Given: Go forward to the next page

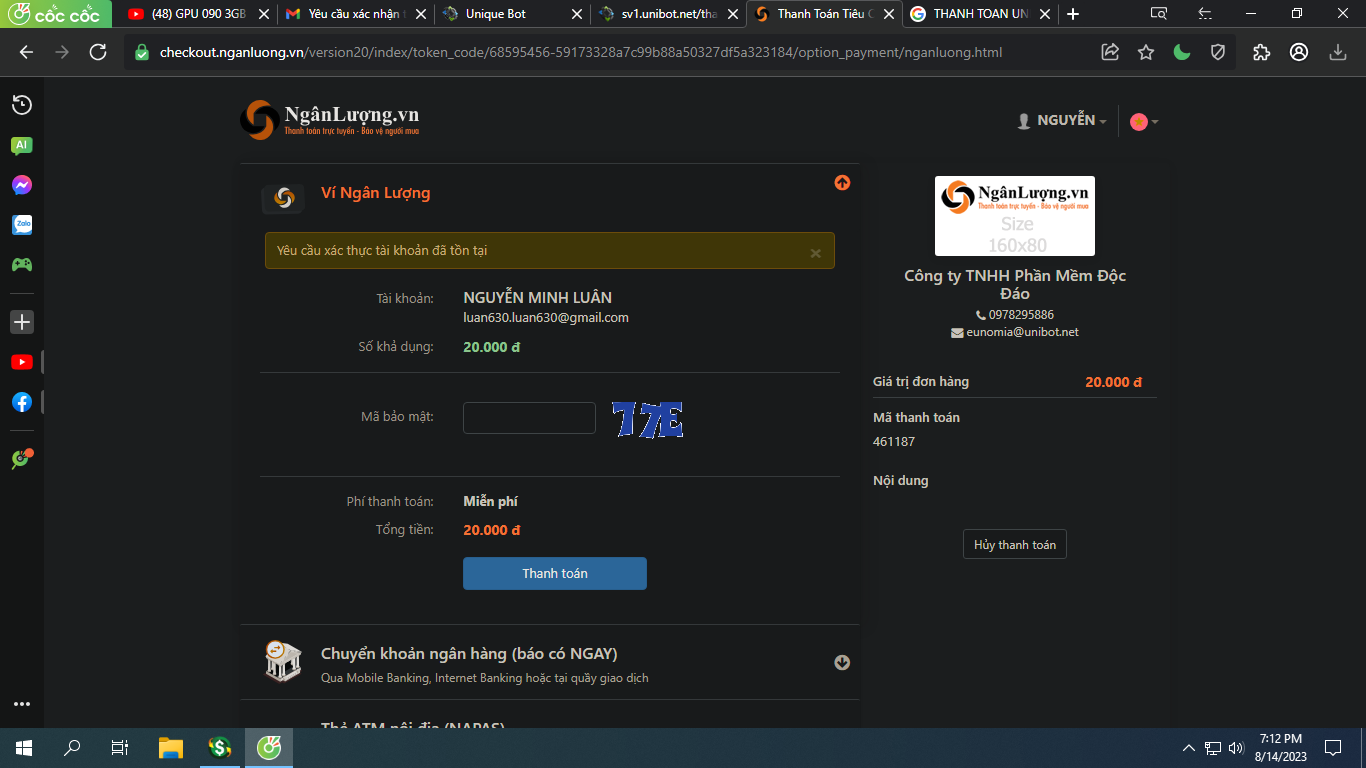Looking at the screenshot, I should tap(62, 52).
